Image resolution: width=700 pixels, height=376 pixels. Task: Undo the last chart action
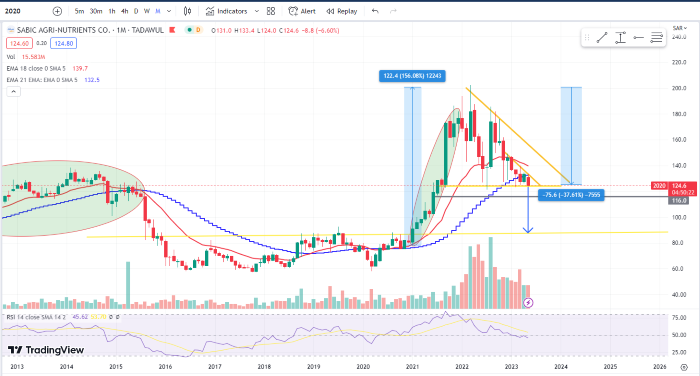(375, 11)
